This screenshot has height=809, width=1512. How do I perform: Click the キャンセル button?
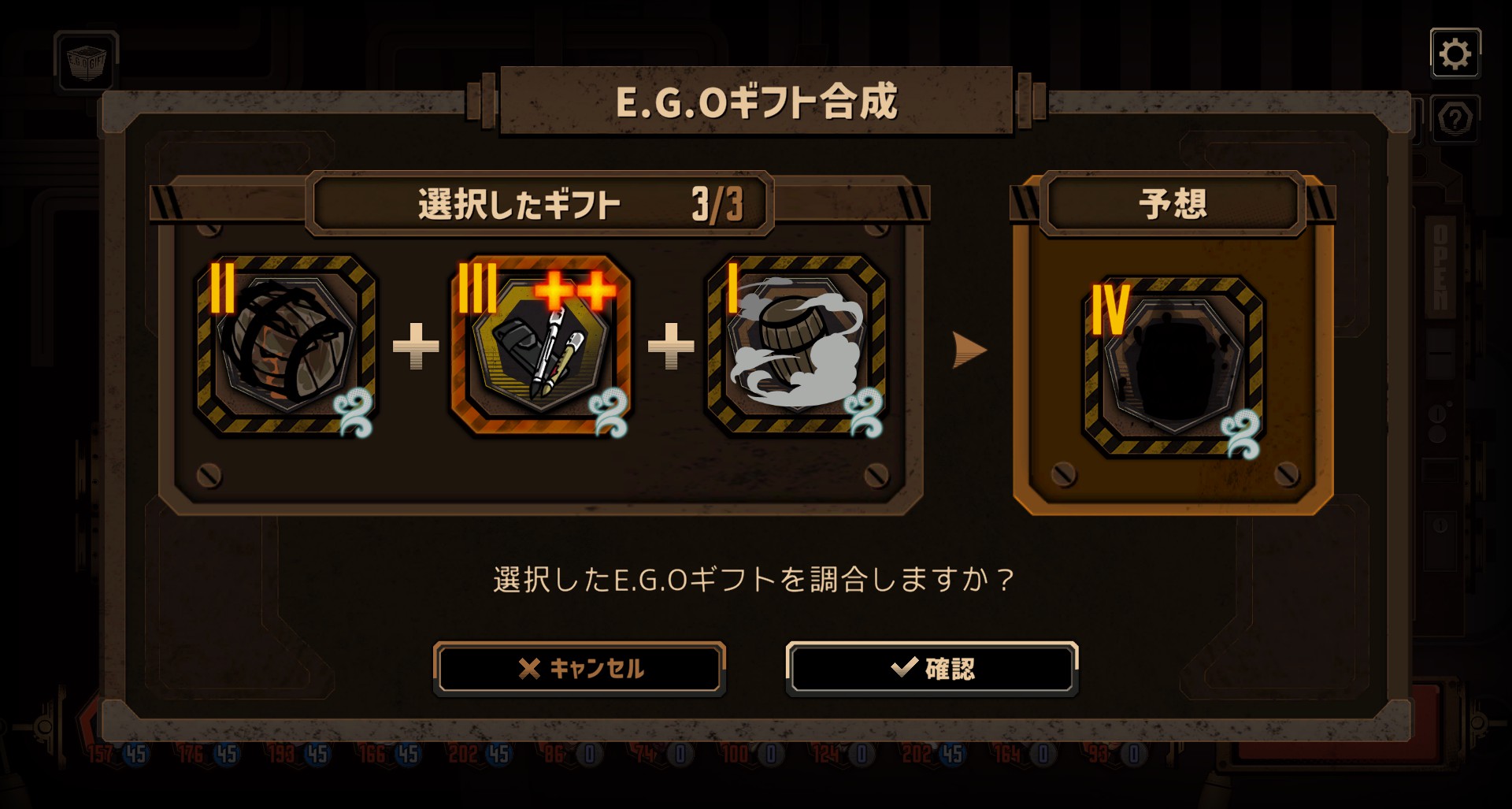(580, 669)
